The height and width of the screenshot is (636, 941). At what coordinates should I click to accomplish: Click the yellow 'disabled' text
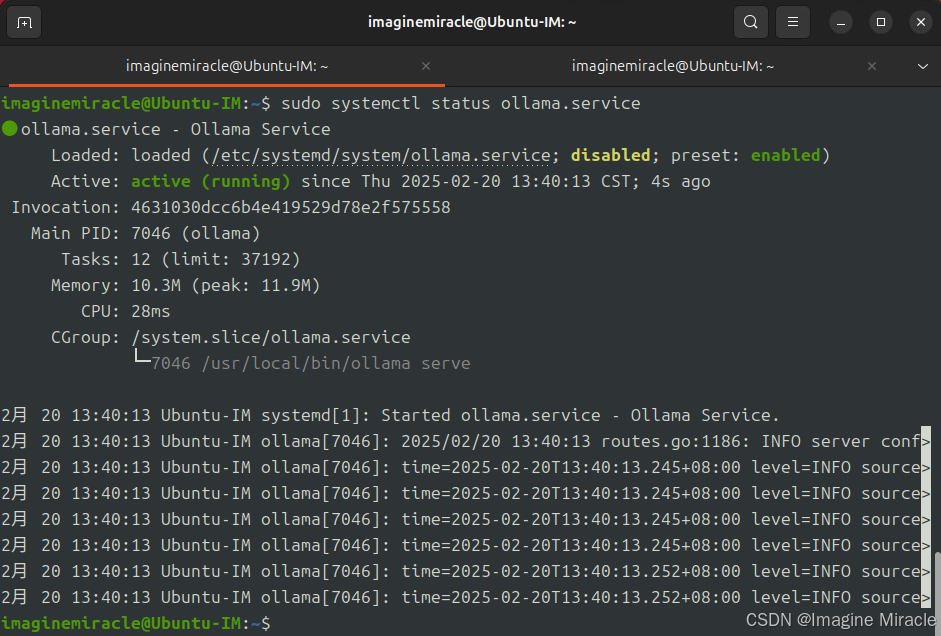pos(610,155)
